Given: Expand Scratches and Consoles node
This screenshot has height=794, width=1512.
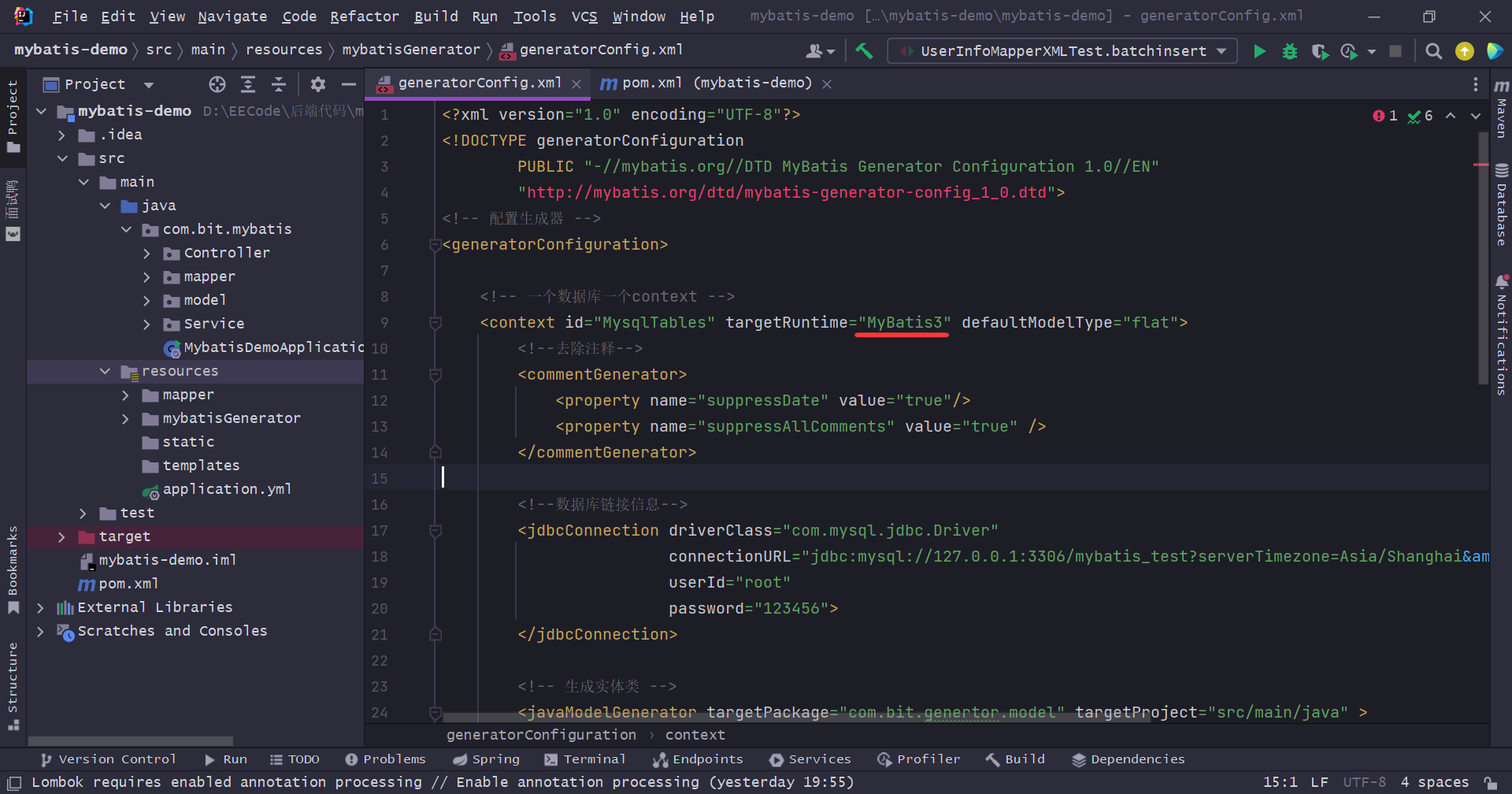Looking at the screenshot, I should [41, 631].
